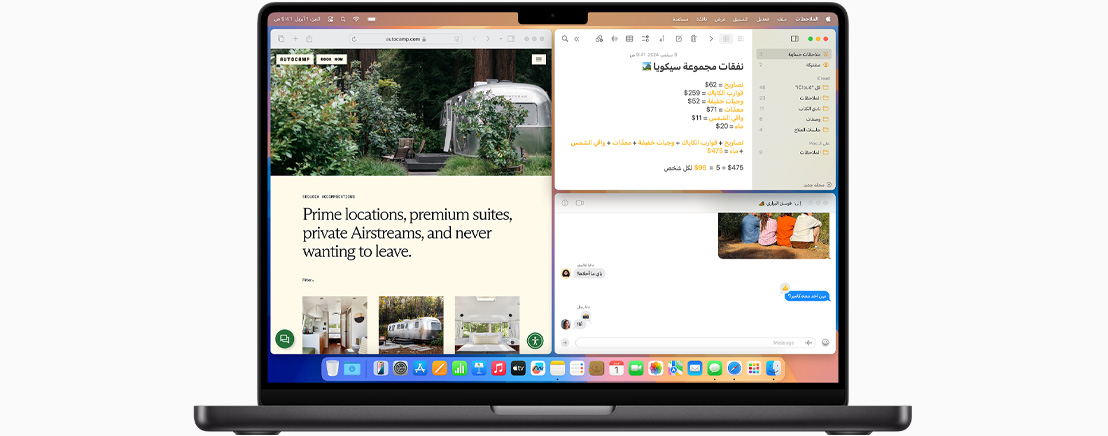Screen dimensions: 1108x436
Task: Toggle the Notes sidebar panel
Action: tap(794, 39)
